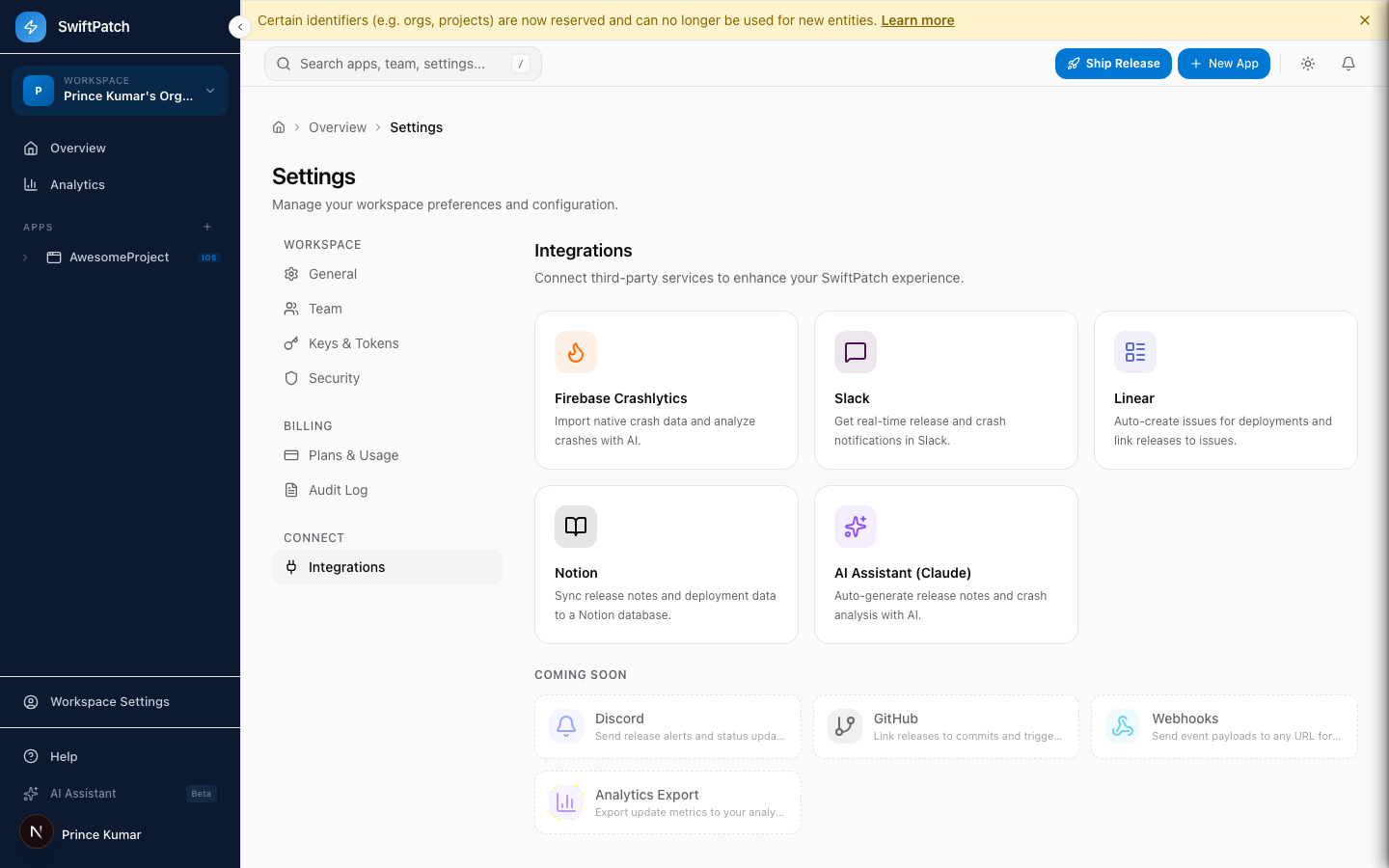Open the Plans & Usage section
This screenshot has width=1389, height=868.
click(352, 454)
